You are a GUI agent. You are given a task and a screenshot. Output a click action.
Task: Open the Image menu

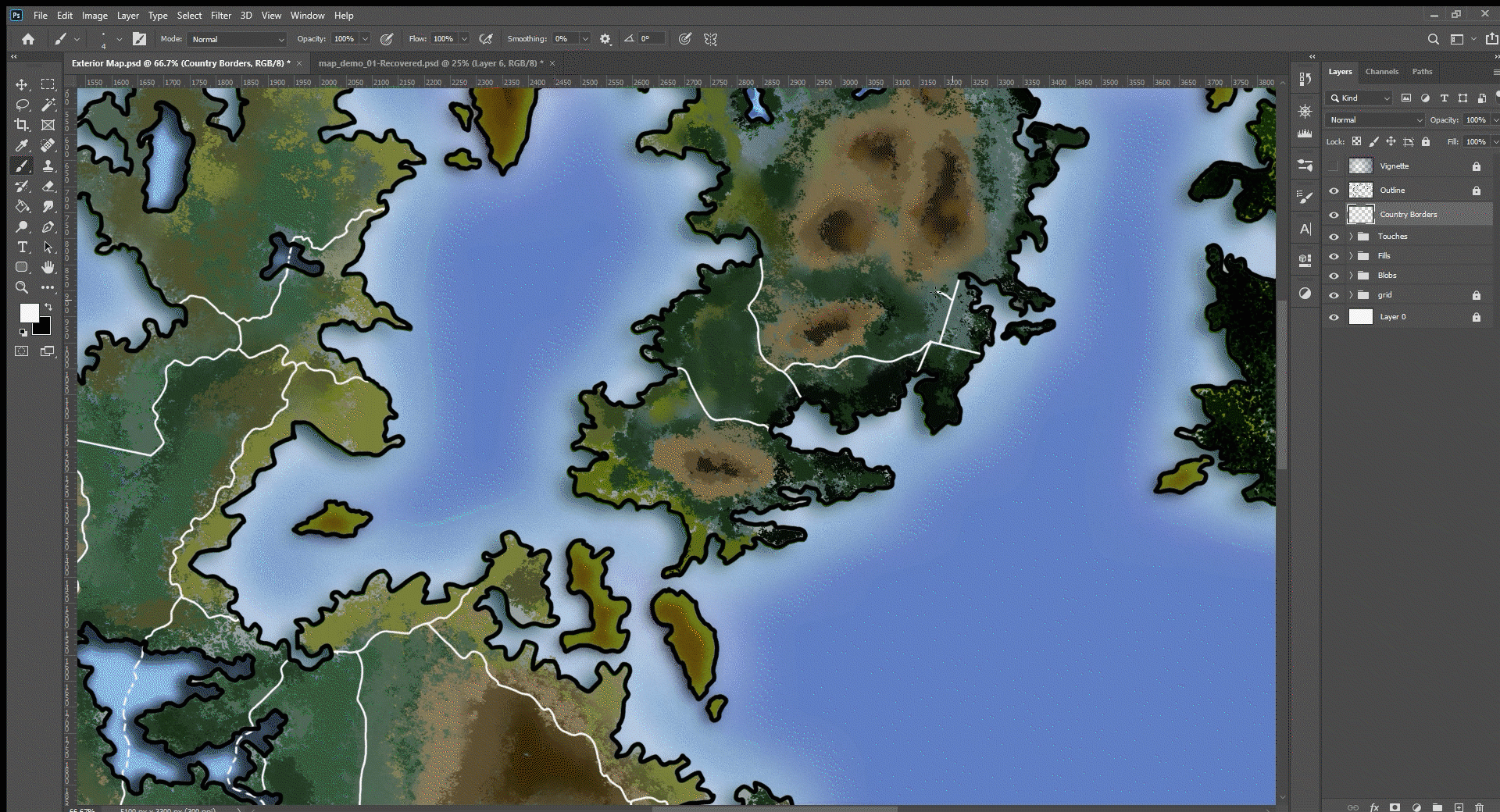coord(95,16)
